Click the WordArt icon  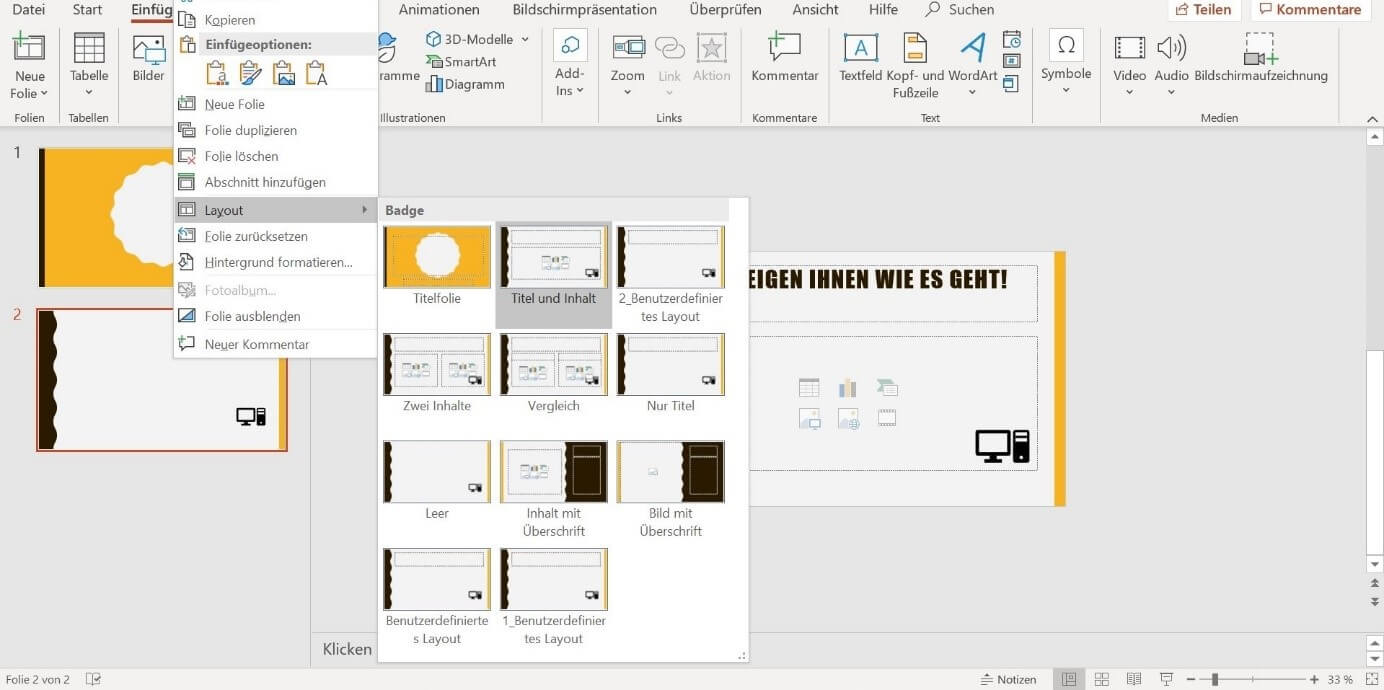pyautogui.click(x=973, y=47)
